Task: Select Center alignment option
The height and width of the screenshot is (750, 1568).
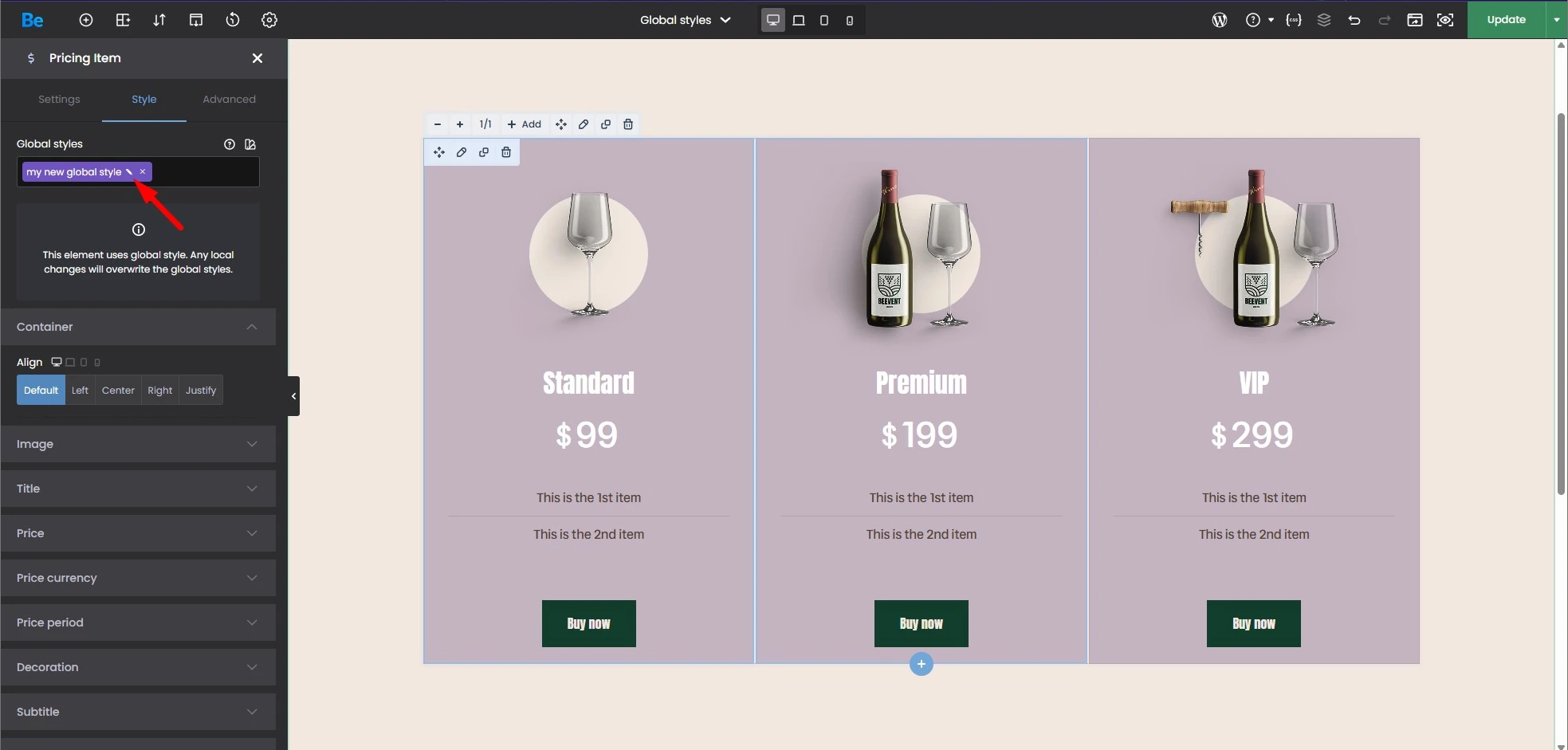Action: tap(118, 391)
